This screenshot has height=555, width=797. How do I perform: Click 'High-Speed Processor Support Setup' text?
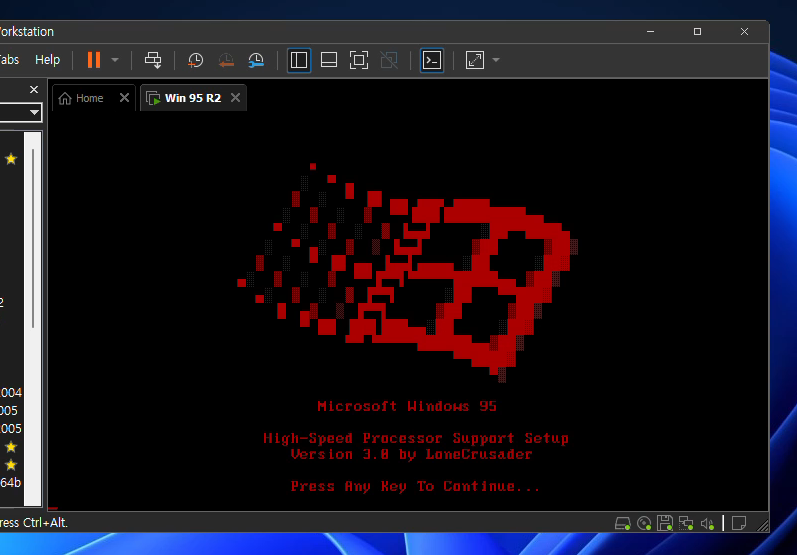(416, 438)
